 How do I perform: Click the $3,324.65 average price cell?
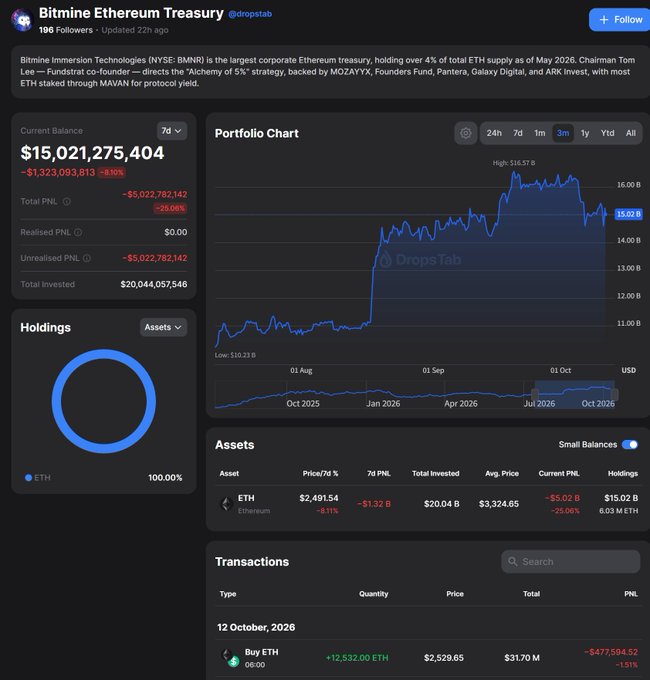pos(499,504)
